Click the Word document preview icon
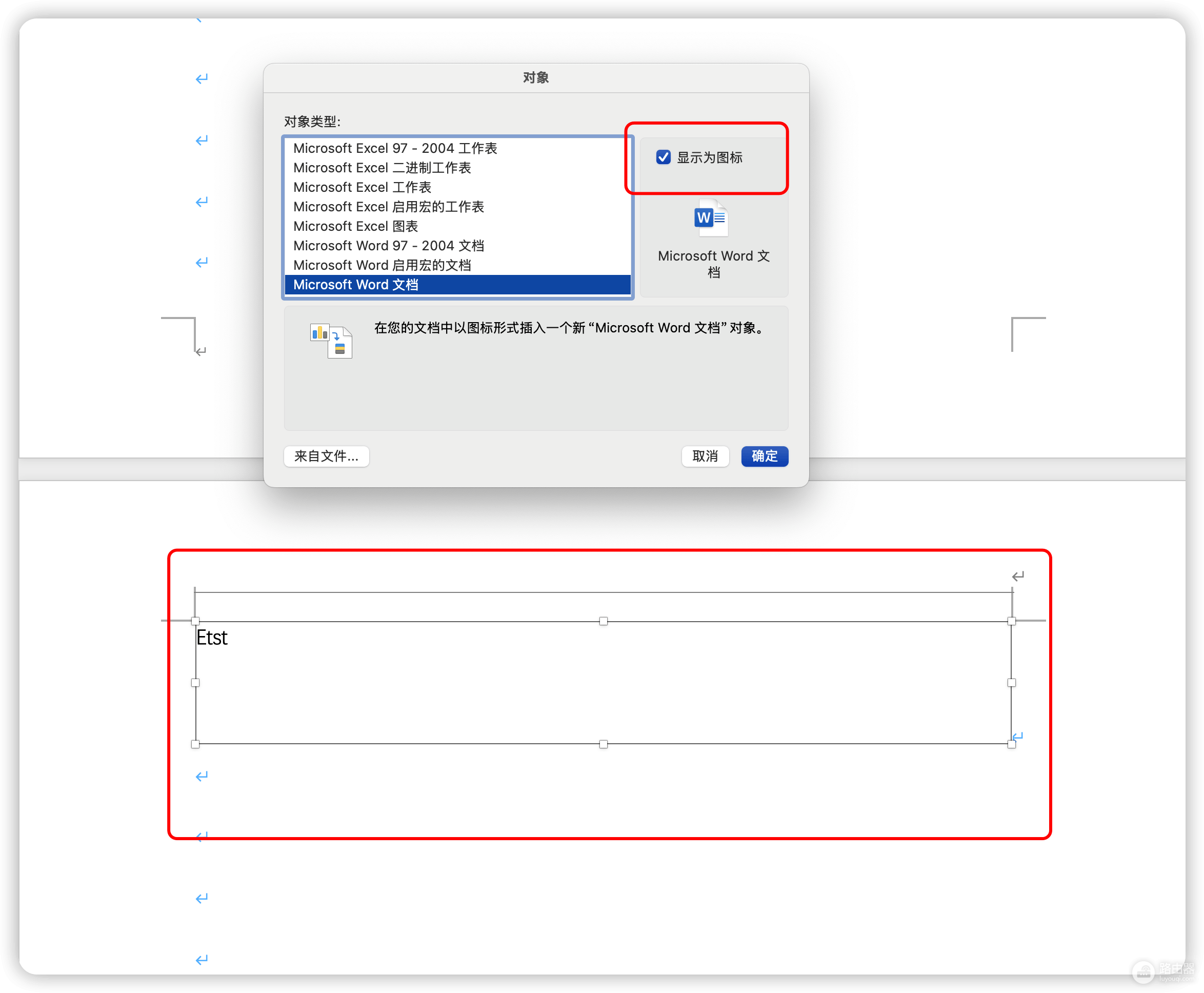1204x993 pixels. 711,217
